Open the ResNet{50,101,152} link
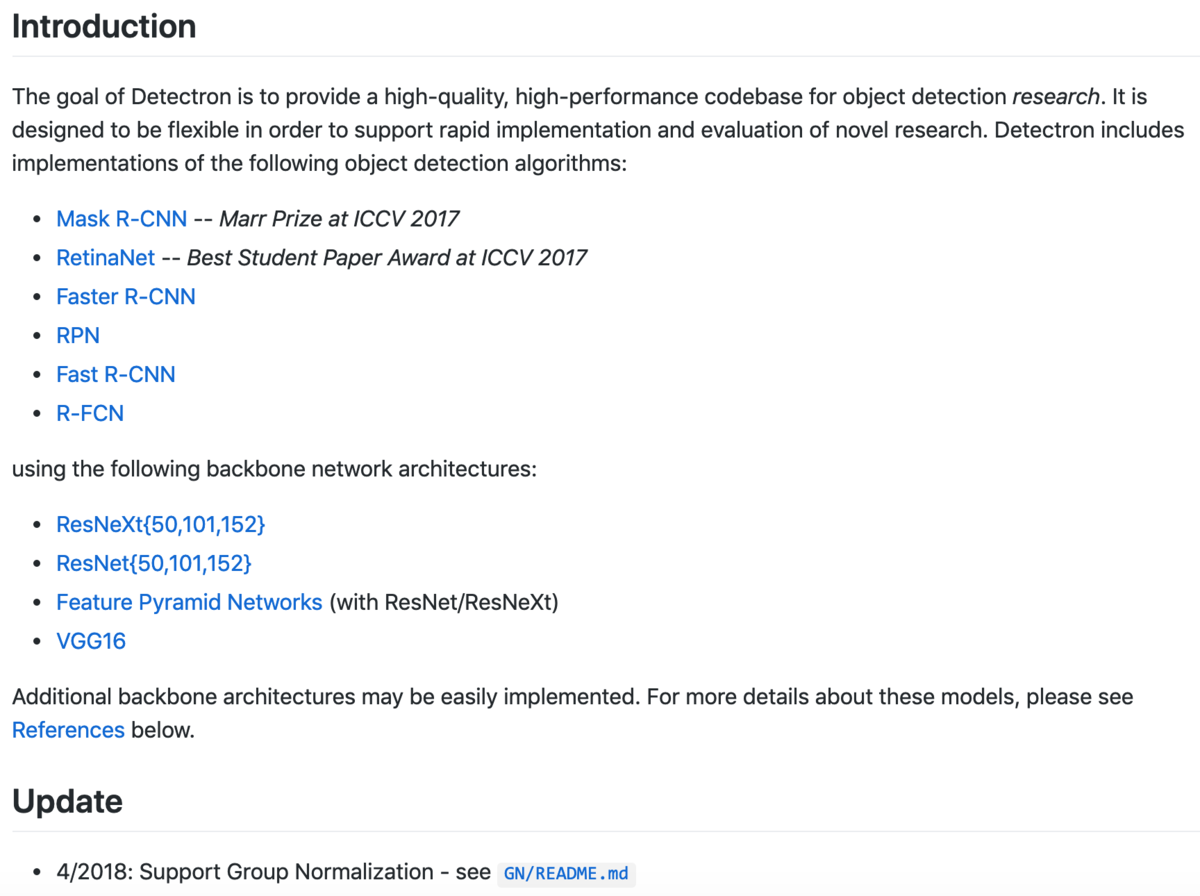 click(x=154, y=563)
